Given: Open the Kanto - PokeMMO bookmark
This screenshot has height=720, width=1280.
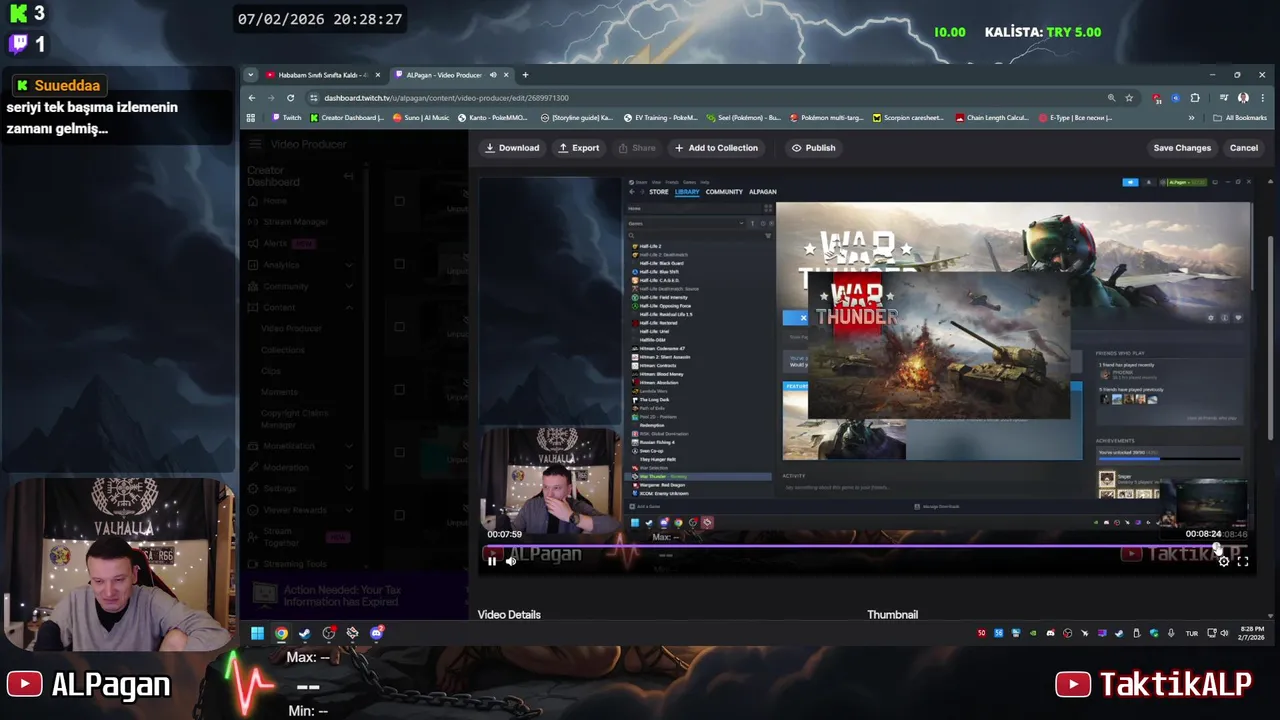Looking at the screenshot, I should 493,118.
